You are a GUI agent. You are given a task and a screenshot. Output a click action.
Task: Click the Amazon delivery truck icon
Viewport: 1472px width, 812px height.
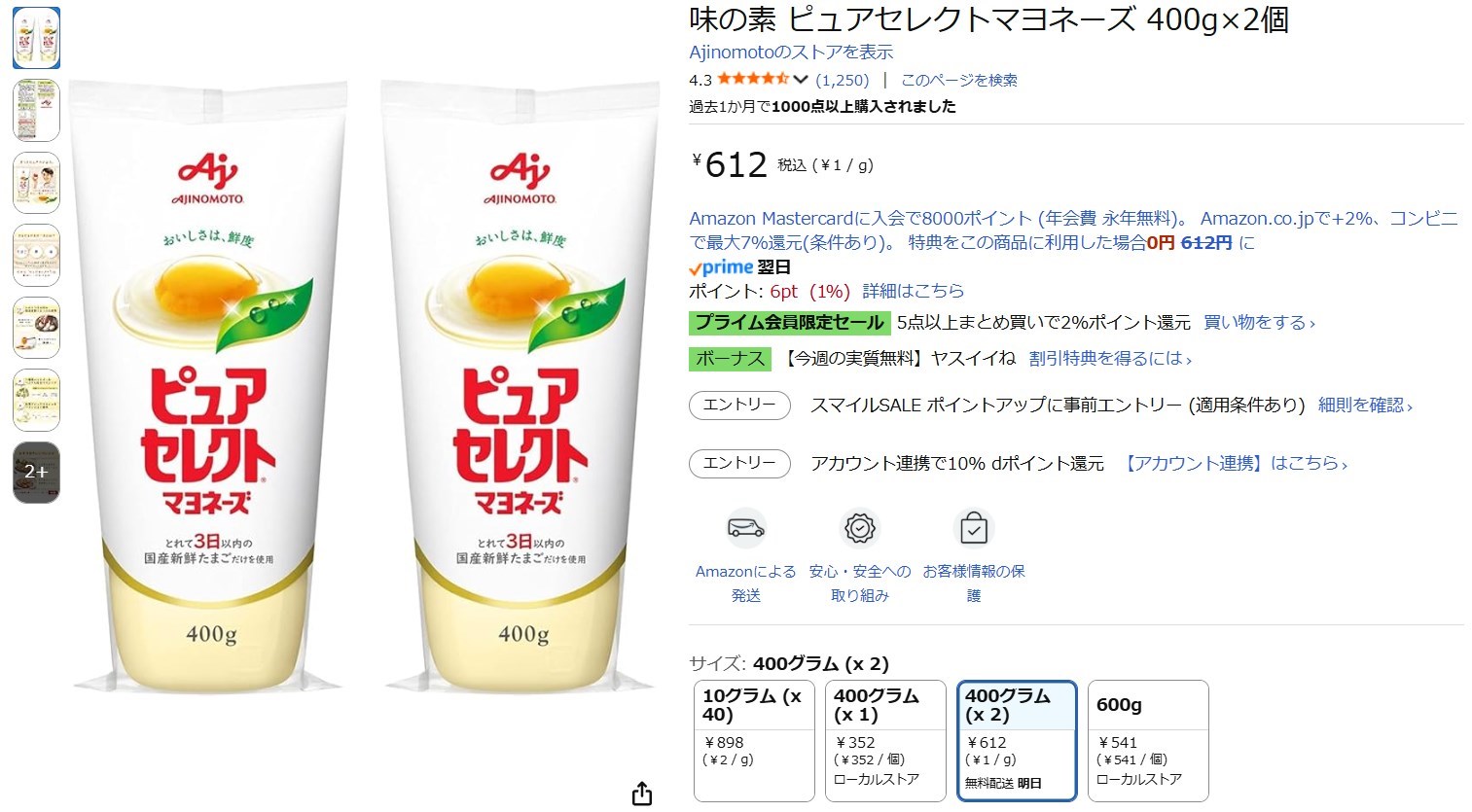click(x=746, y=528)
